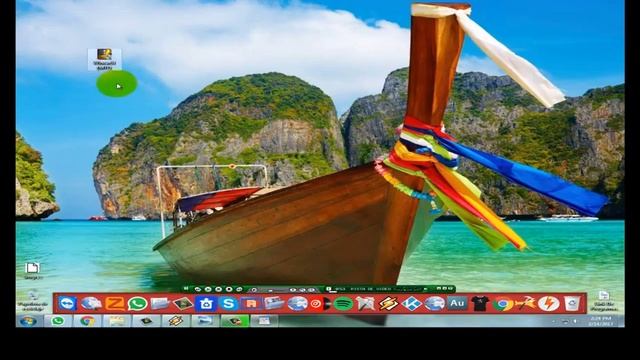Open globe icon left of Audition
640x360 pixels.
coord(434,303)
